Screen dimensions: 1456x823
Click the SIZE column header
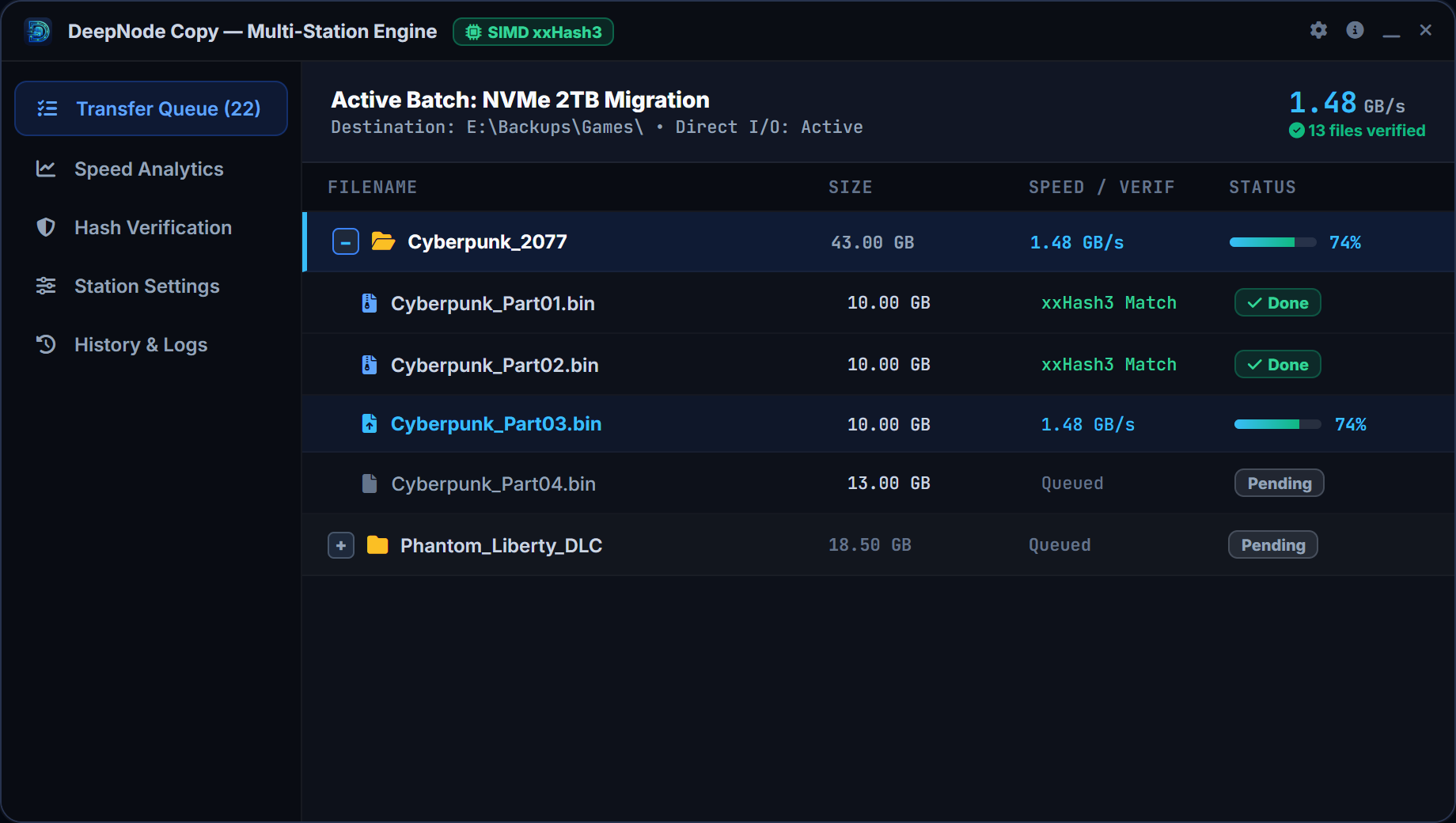[x=850, y=188]
